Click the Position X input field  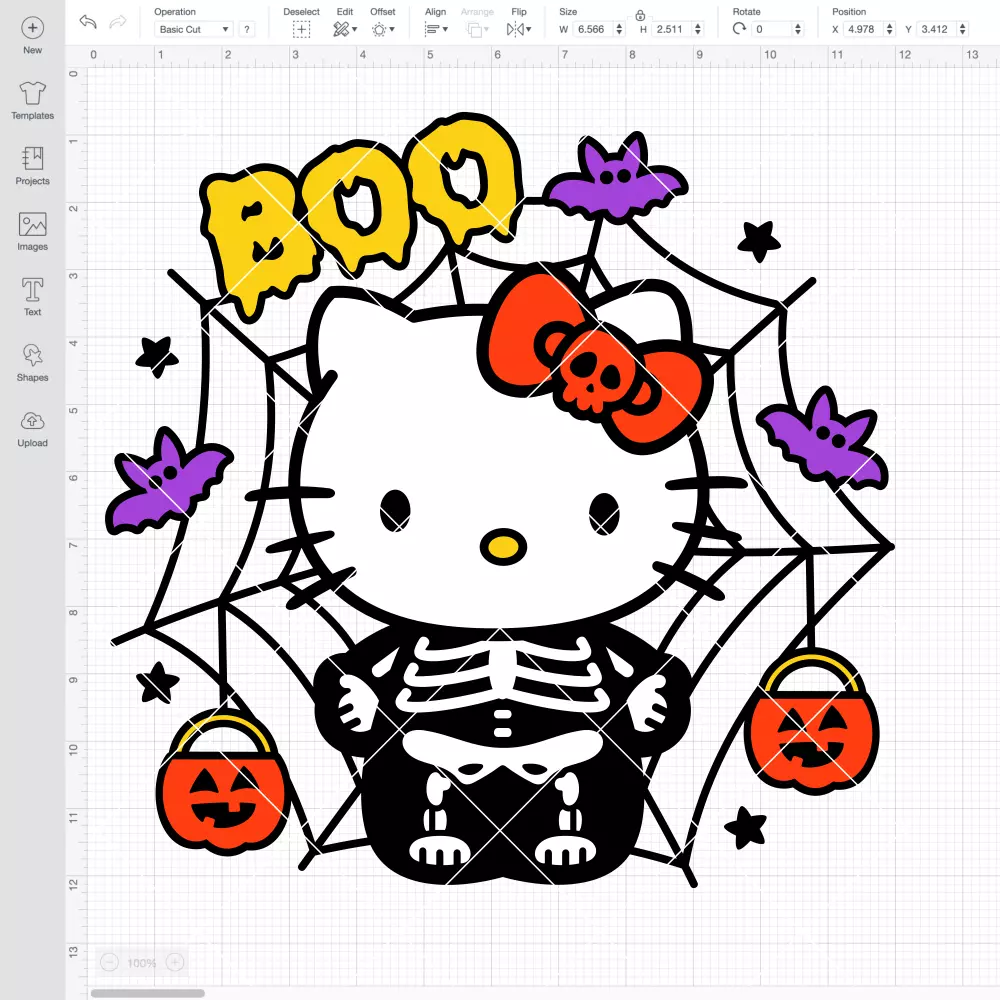pos(864,29)
